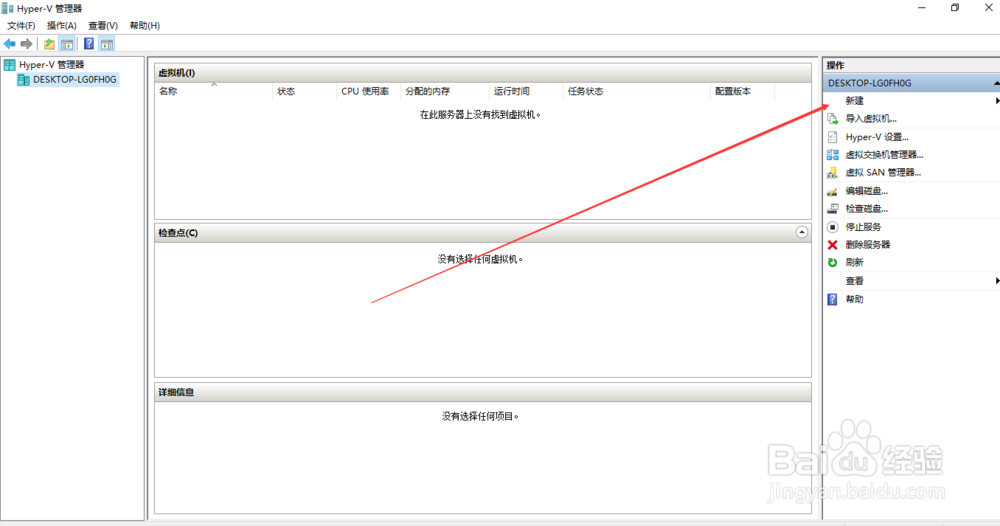Click the DESKTOP-LG0FH0G server icon in tree
The image size is (1000, 526).
(x=24, y=80)
